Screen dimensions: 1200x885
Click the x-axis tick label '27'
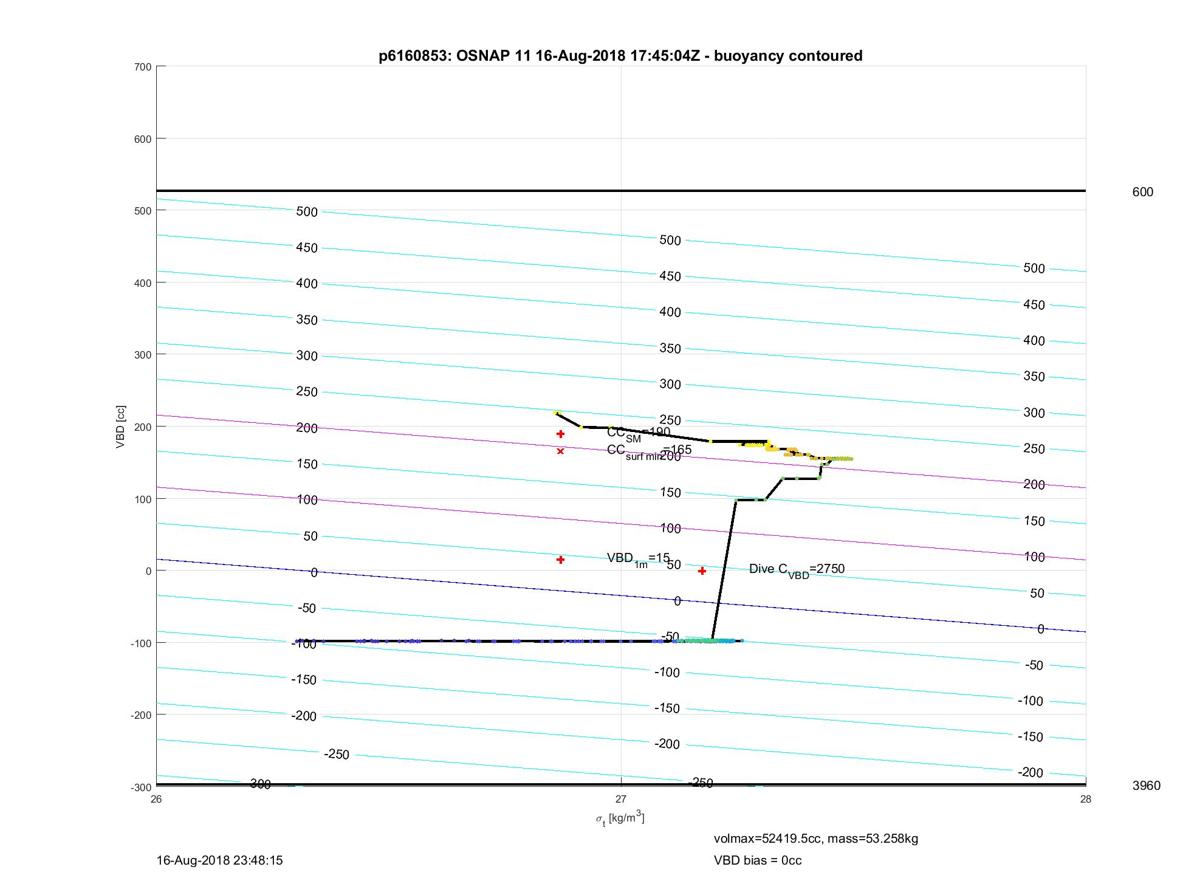coord(621,798)
